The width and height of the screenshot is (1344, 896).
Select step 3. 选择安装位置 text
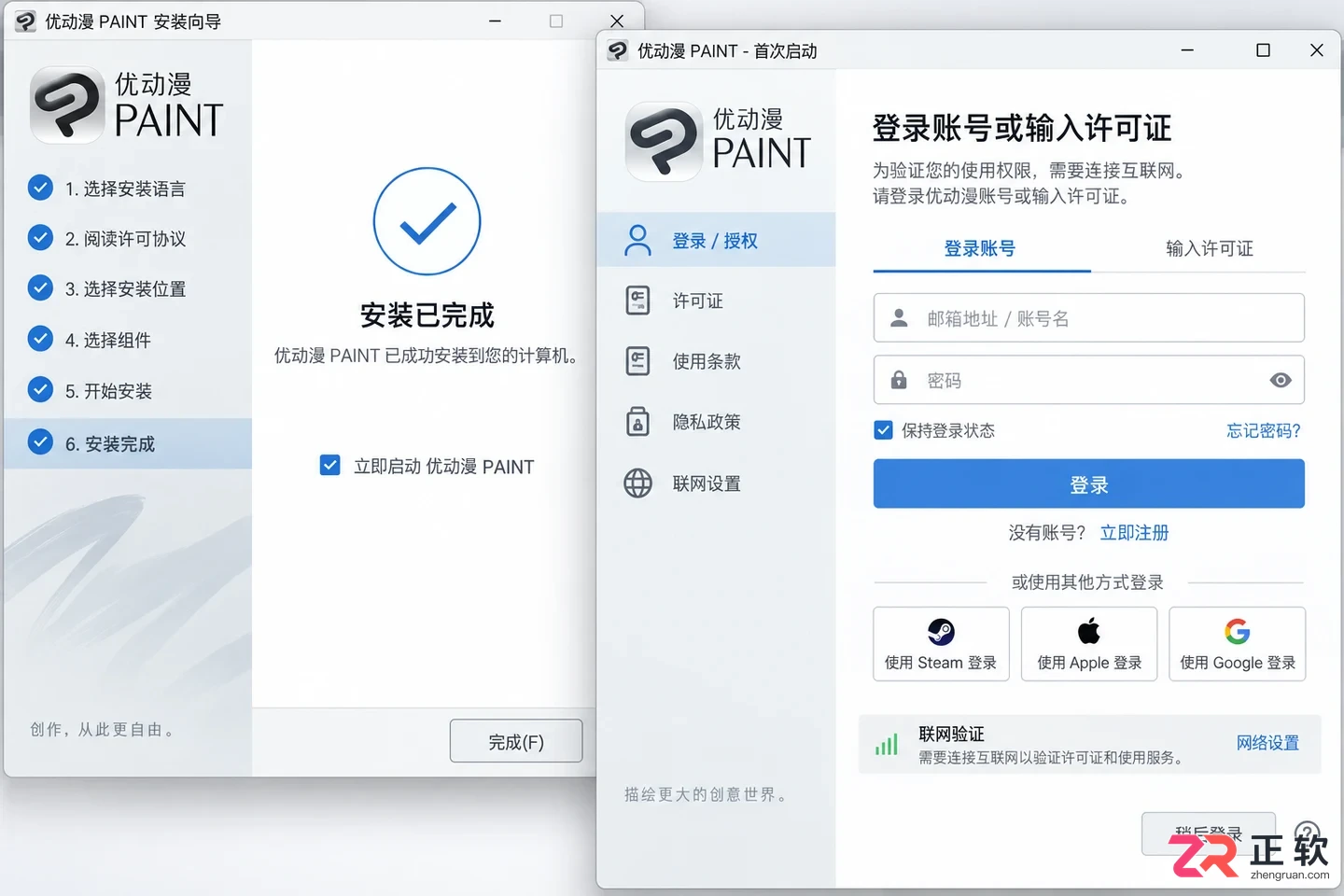tap(125, 289)
